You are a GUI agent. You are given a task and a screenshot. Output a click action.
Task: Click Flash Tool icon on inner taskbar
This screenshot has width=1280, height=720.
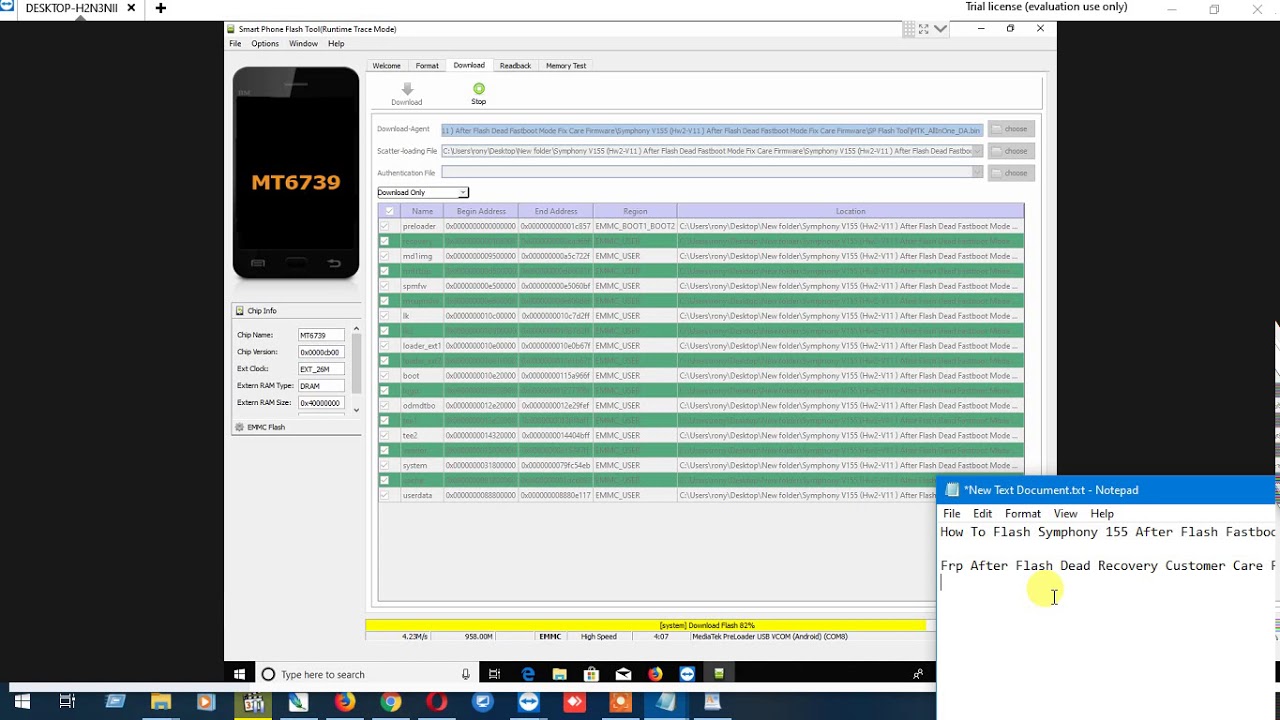(718, 674)
